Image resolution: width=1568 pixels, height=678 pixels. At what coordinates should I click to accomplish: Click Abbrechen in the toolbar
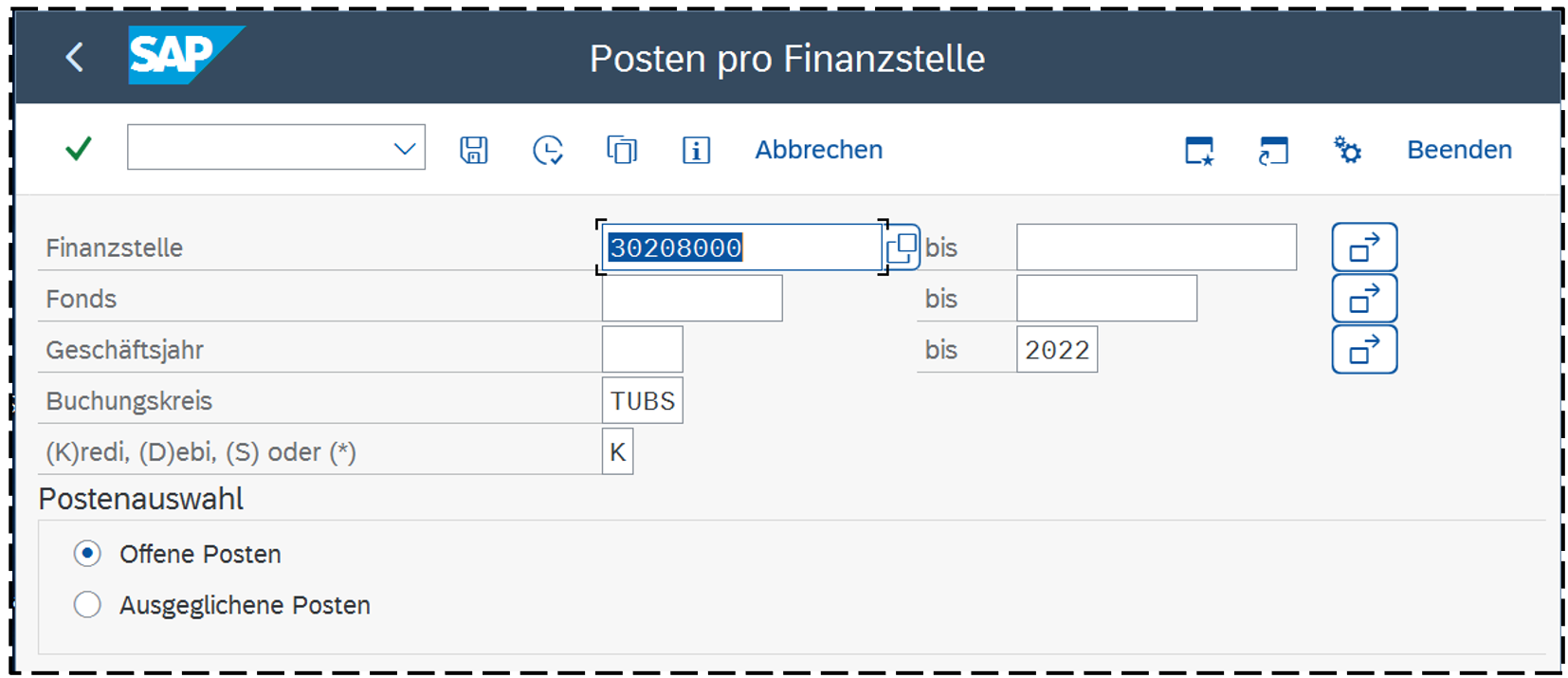pos(818,150)
